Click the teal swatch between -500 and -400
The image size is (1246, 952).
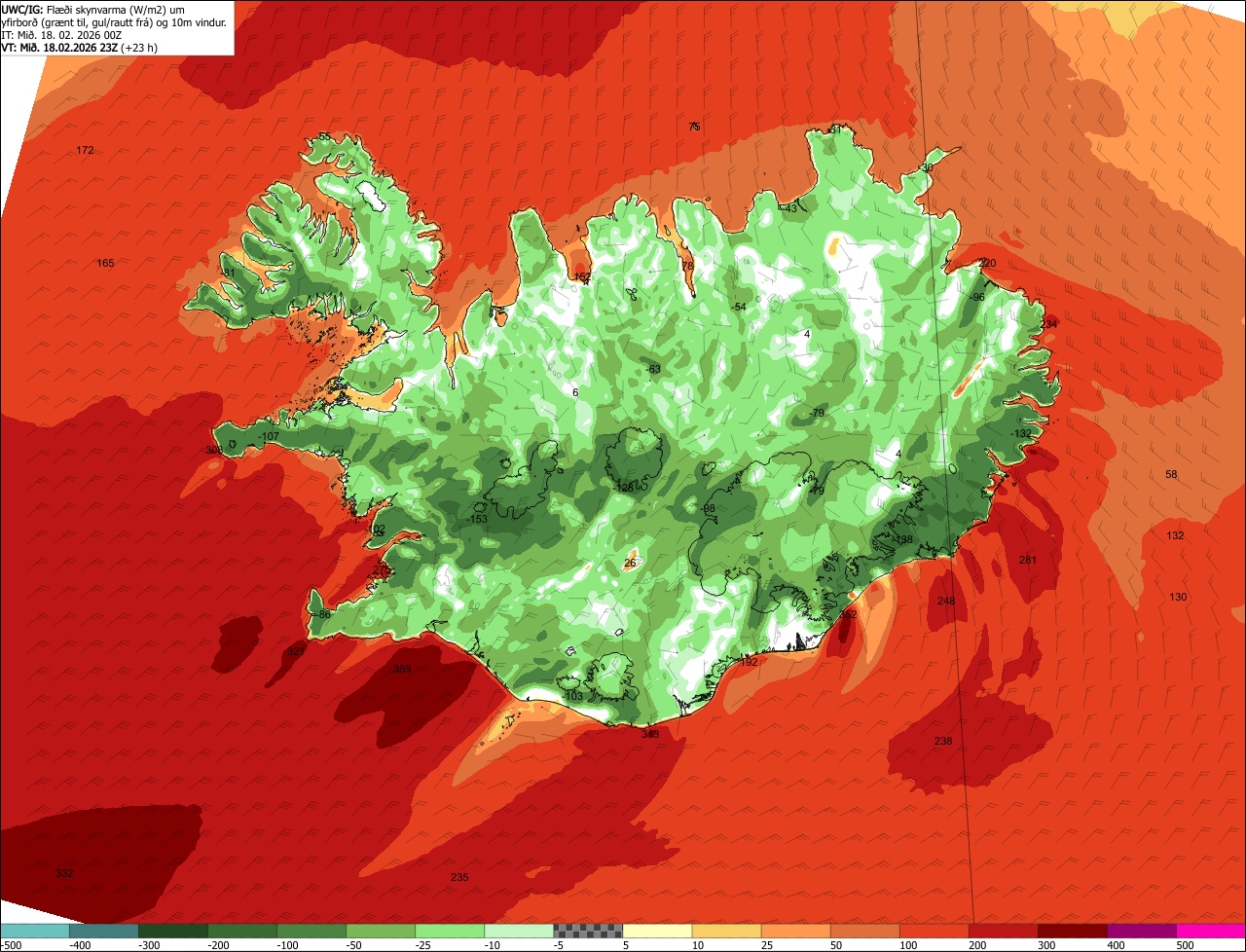(x=35, y=931)
